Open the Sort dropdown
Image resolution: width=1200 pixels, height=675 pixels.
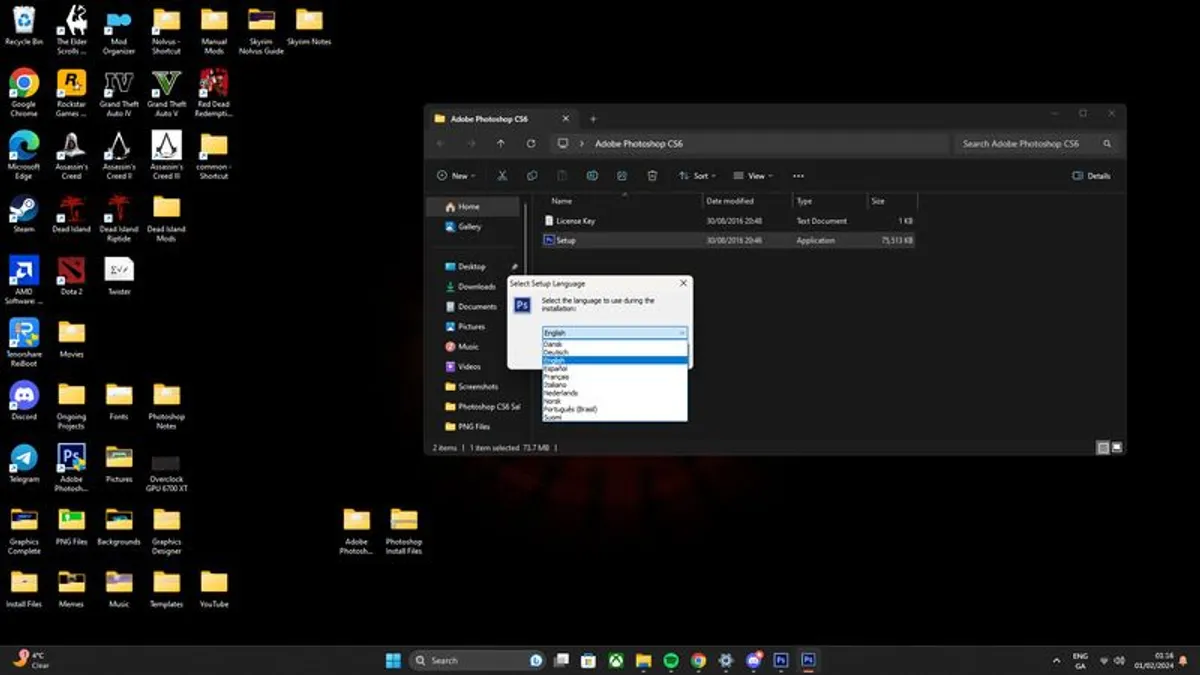click(697, 175)
